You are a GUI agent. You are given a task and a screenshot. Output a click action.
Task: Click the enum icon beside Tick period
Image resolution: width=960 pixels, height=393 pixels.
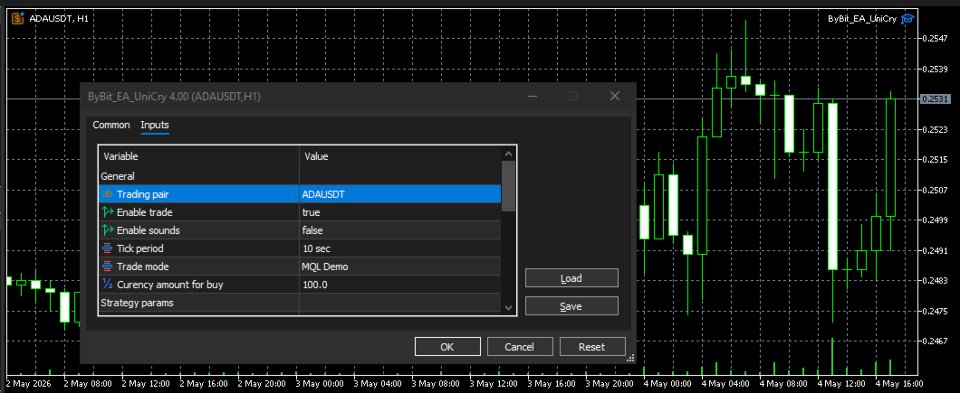[108, 249]
